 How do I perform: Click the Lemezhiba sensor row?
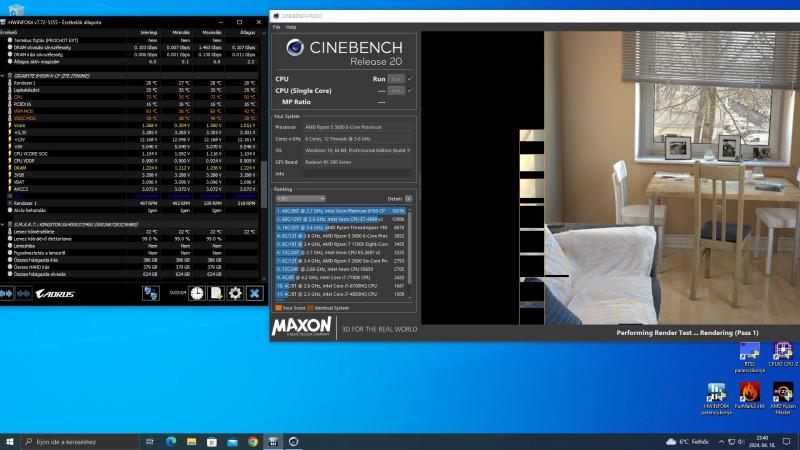(130, 245)
